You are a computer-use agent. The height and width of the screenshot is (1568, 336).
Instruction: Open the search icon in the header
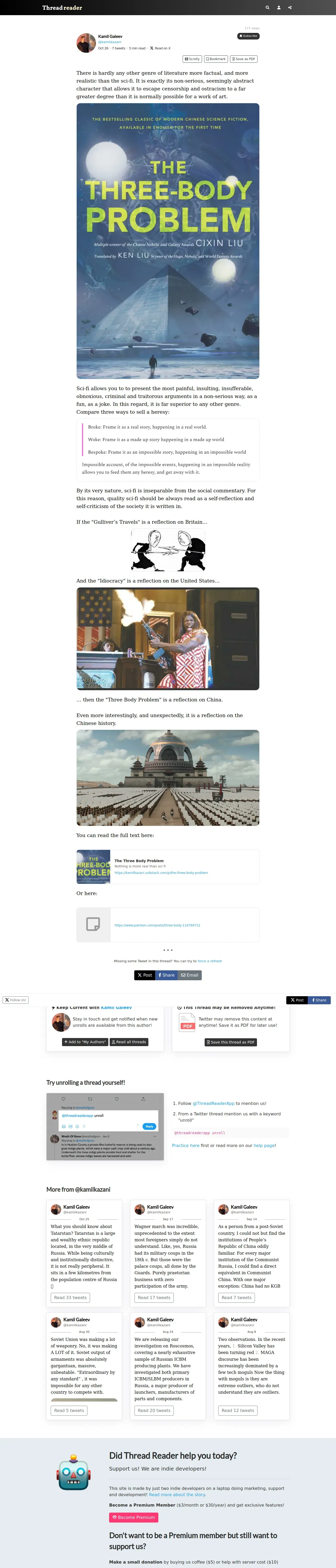267,7
